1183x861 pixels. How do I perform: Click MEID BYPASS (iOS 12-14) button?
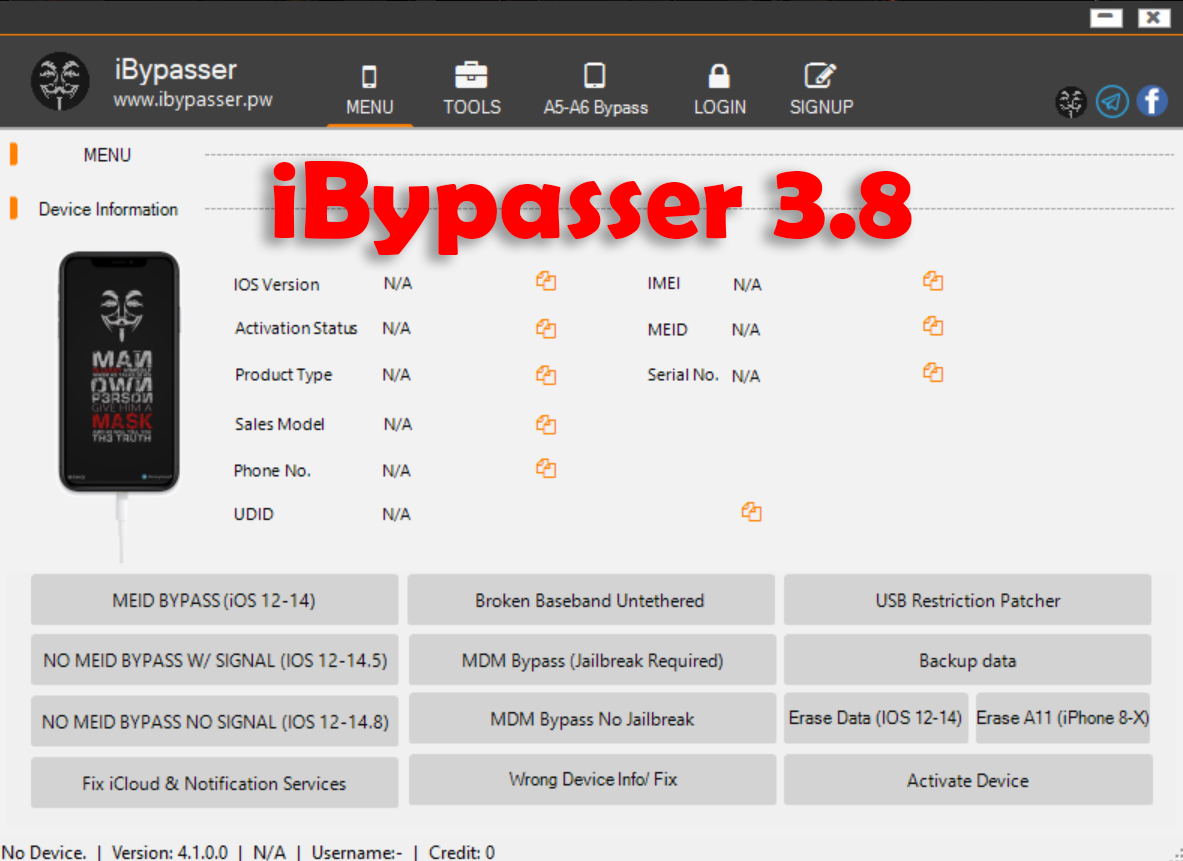[214, 600]
